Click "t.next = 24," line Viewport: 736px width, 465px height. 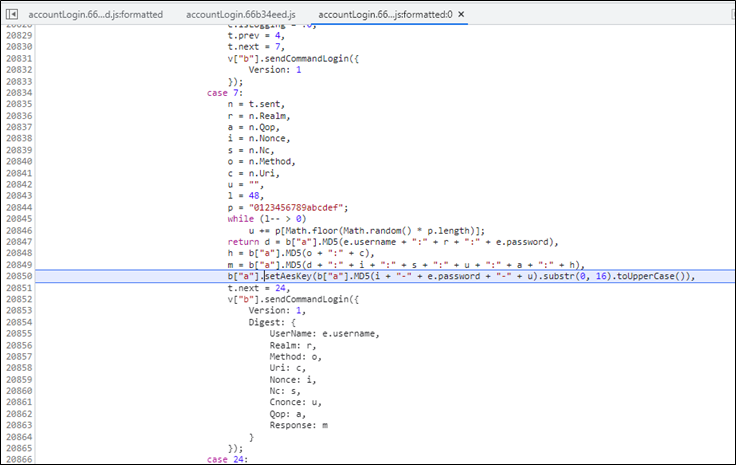[x=259, y=288]
